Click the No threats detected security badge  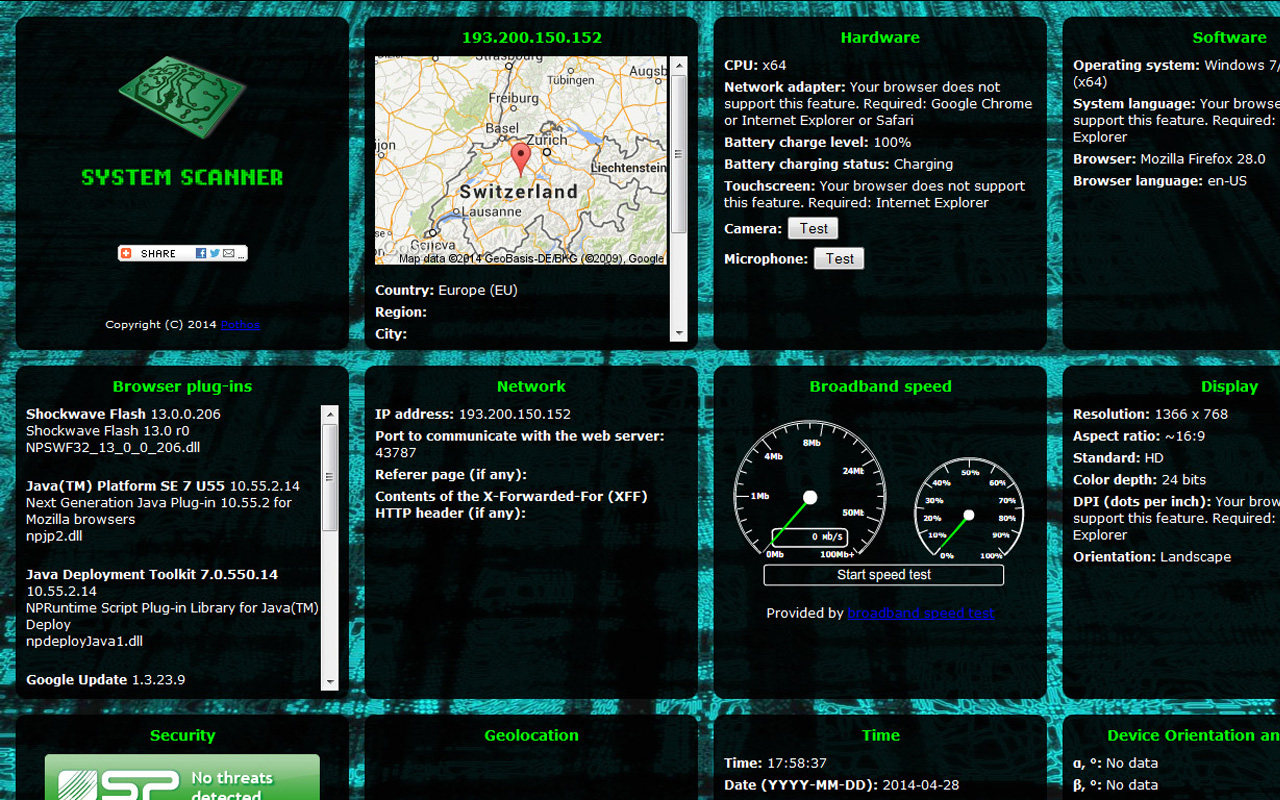[182, 780]
